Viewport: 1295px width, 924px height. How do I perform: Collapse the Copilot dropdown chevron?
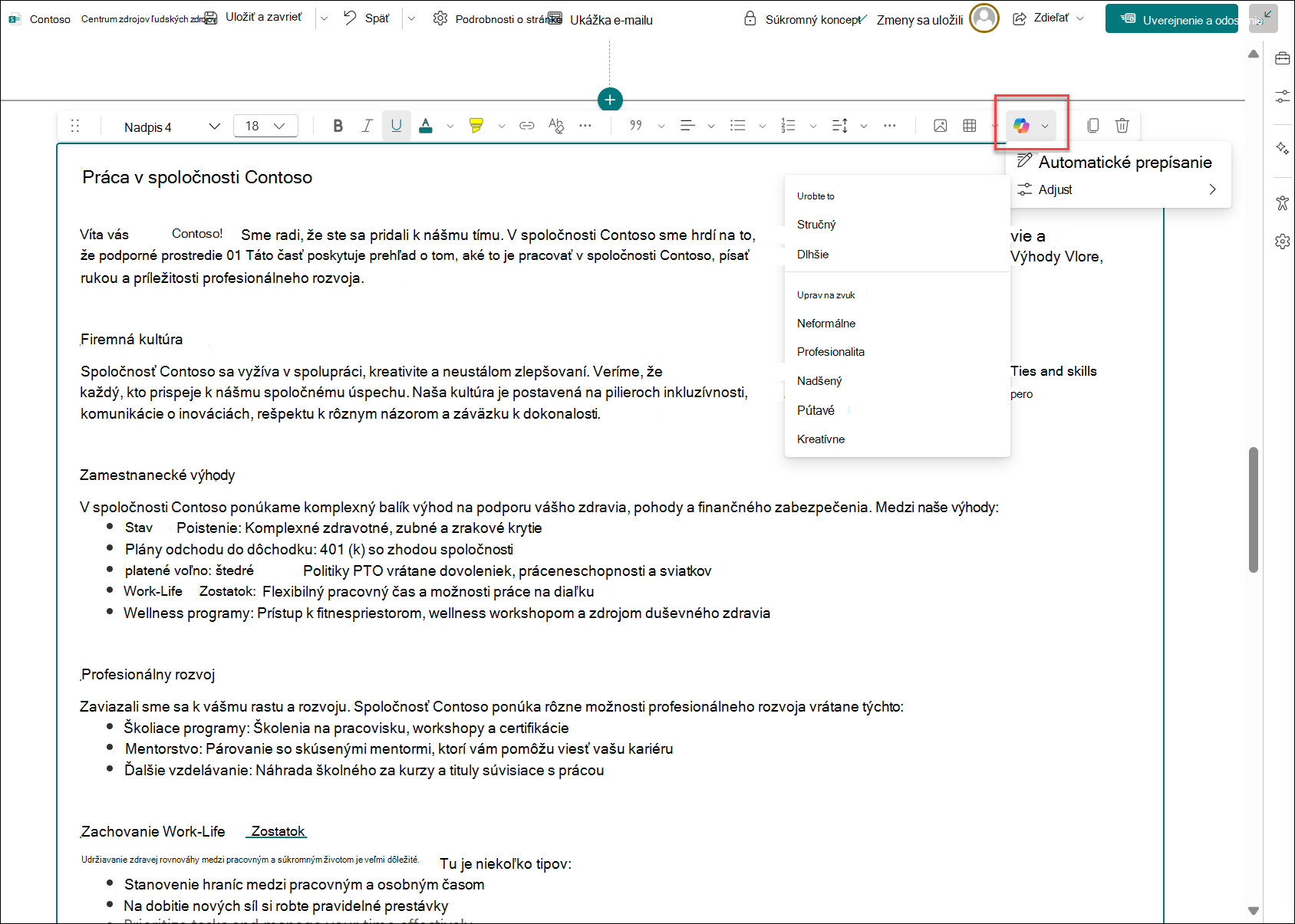[x=1045, y=127]
